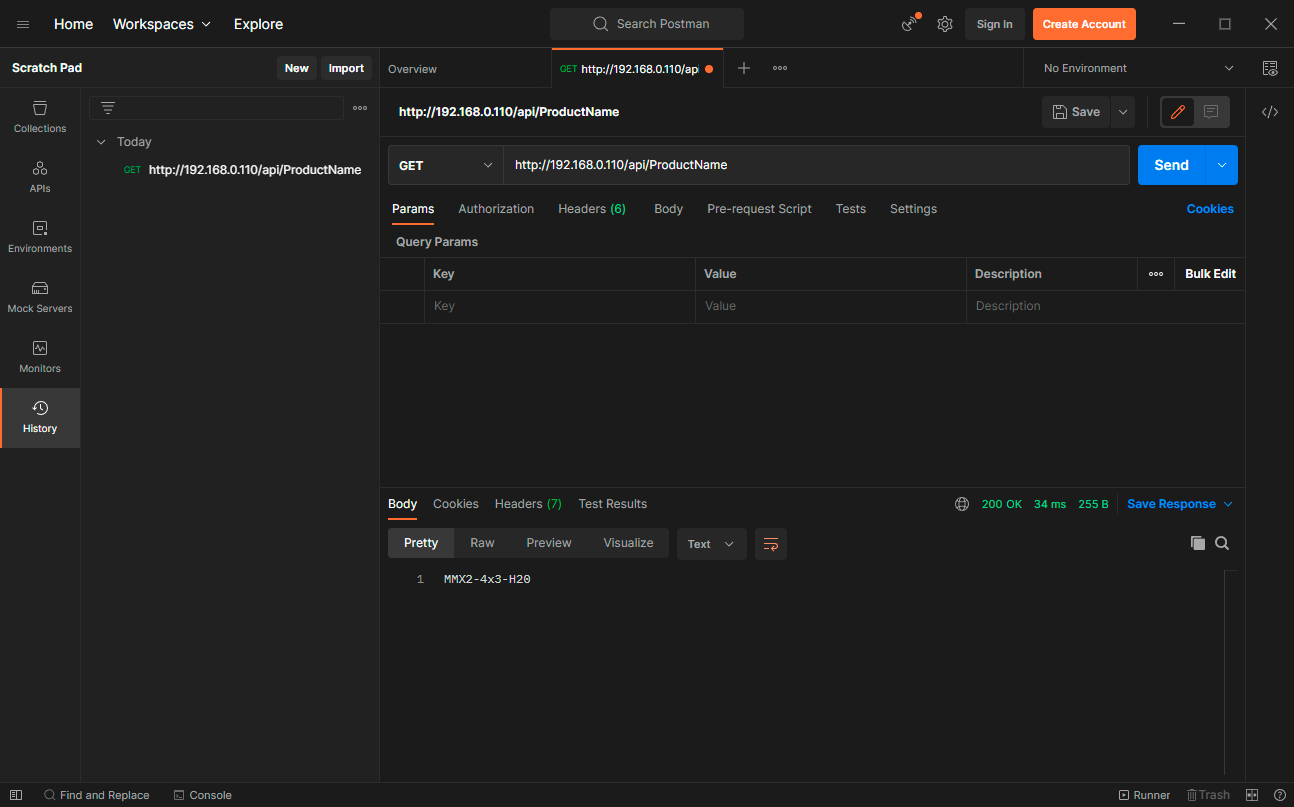
Task: Select the response Headers tab
Action: coord(527,504)
